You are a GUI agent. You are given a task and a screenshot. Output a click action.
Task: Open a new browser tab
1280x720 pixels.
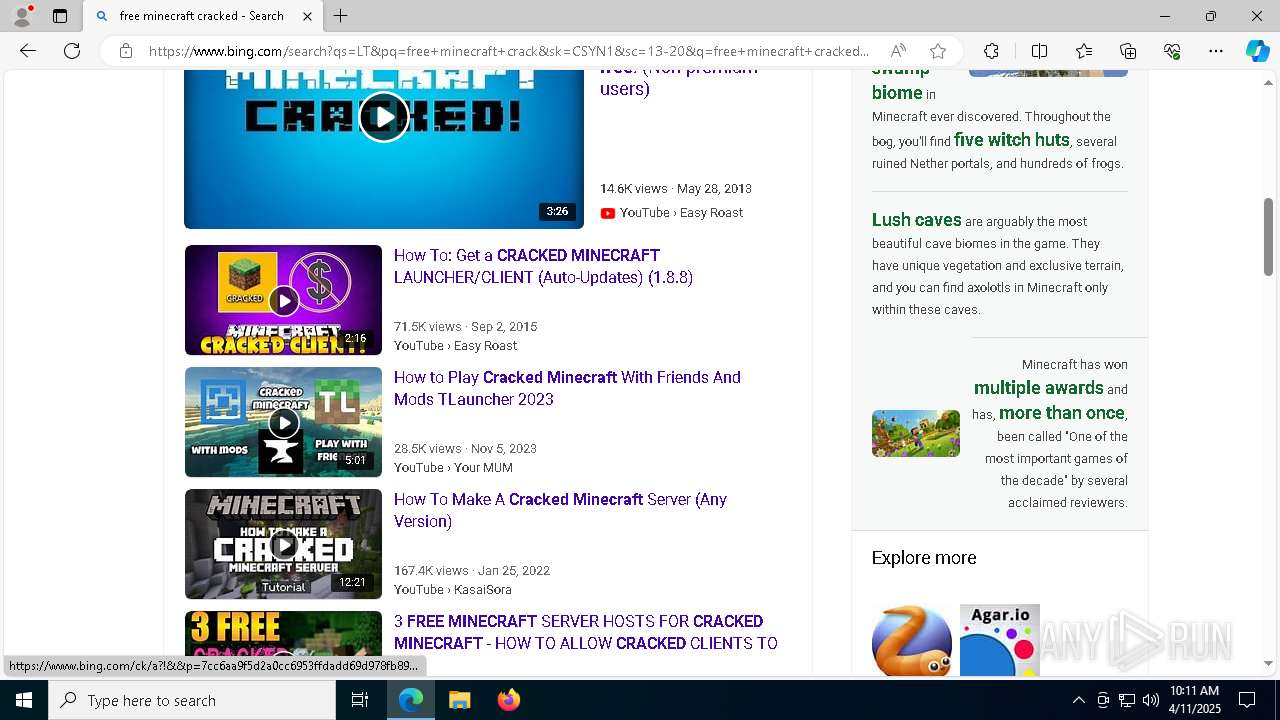coord(340,16)
